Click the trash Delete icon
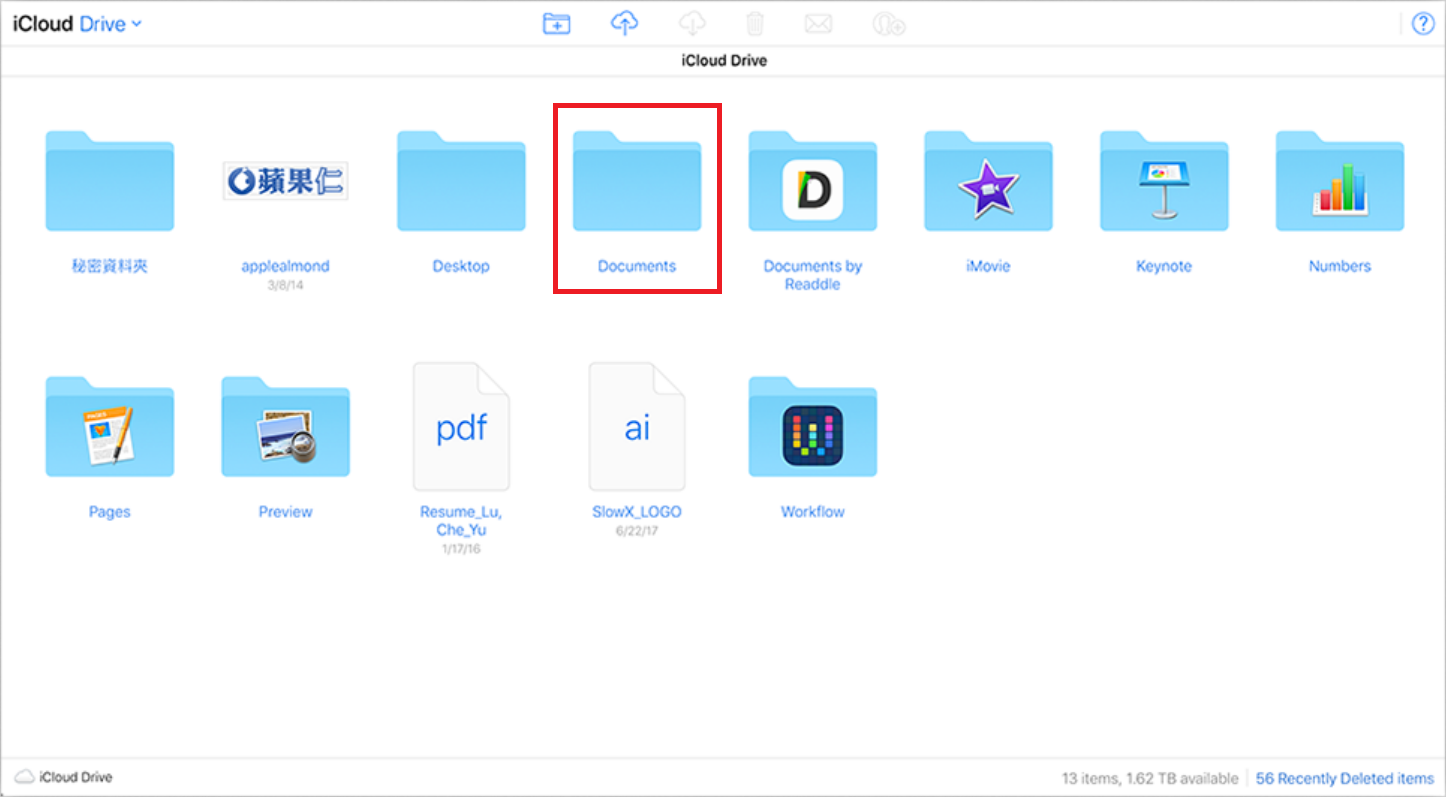This screenshot has height=797, width=1446. 756,24
